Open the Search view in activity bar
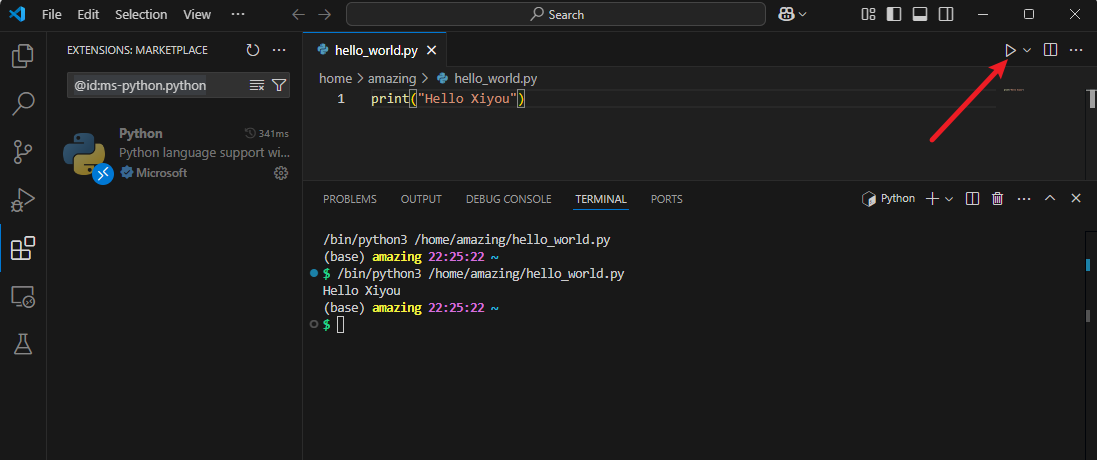Viewport: 1097px width, 460px height. [22, 103]
